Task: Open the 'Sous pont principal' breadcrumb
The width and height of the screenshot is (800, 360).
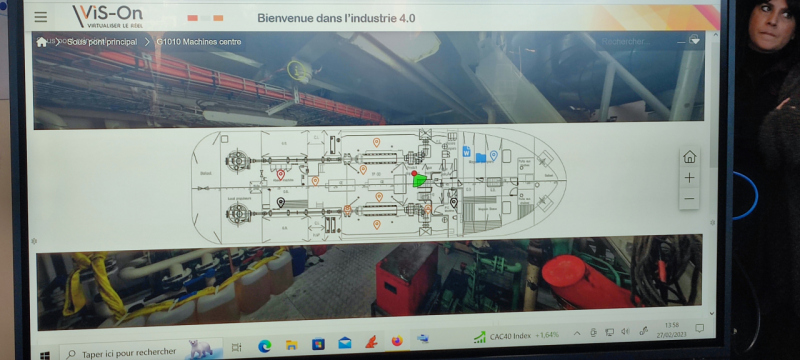Action: (x=102, y=42)
